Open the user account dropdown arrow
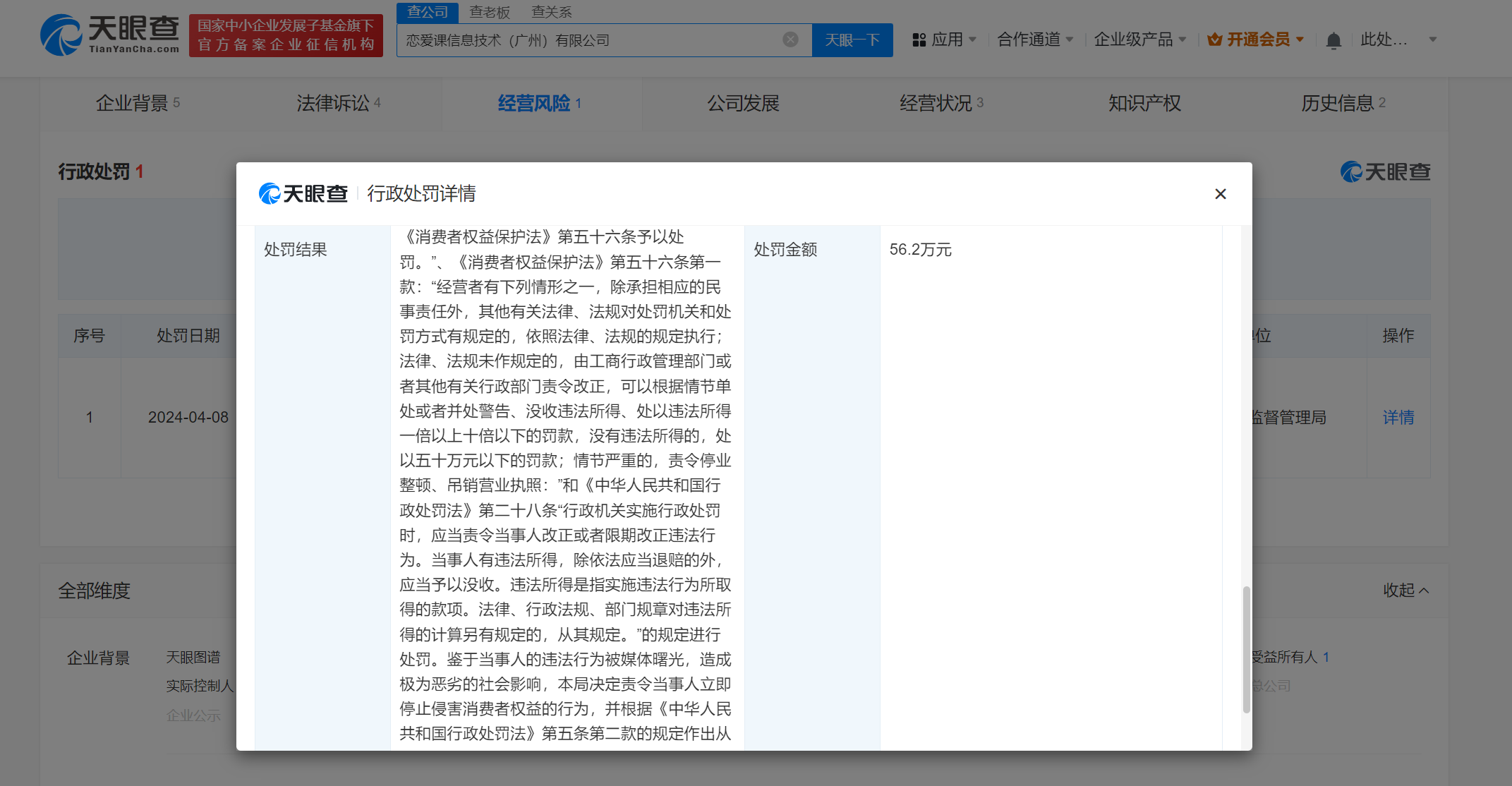 (1432, 40)
